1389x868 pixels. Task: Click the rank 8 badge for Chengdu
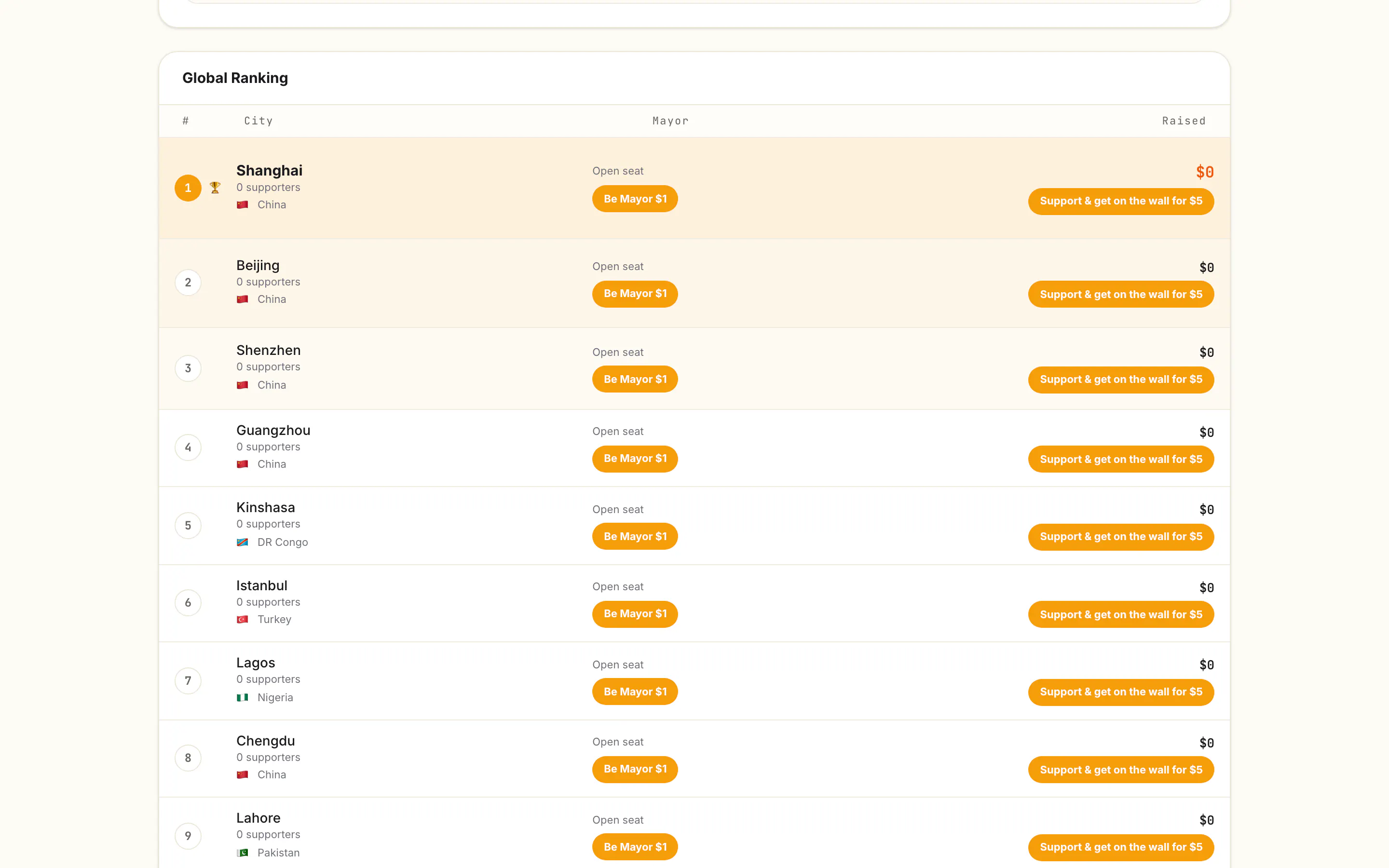click(188, 758)
